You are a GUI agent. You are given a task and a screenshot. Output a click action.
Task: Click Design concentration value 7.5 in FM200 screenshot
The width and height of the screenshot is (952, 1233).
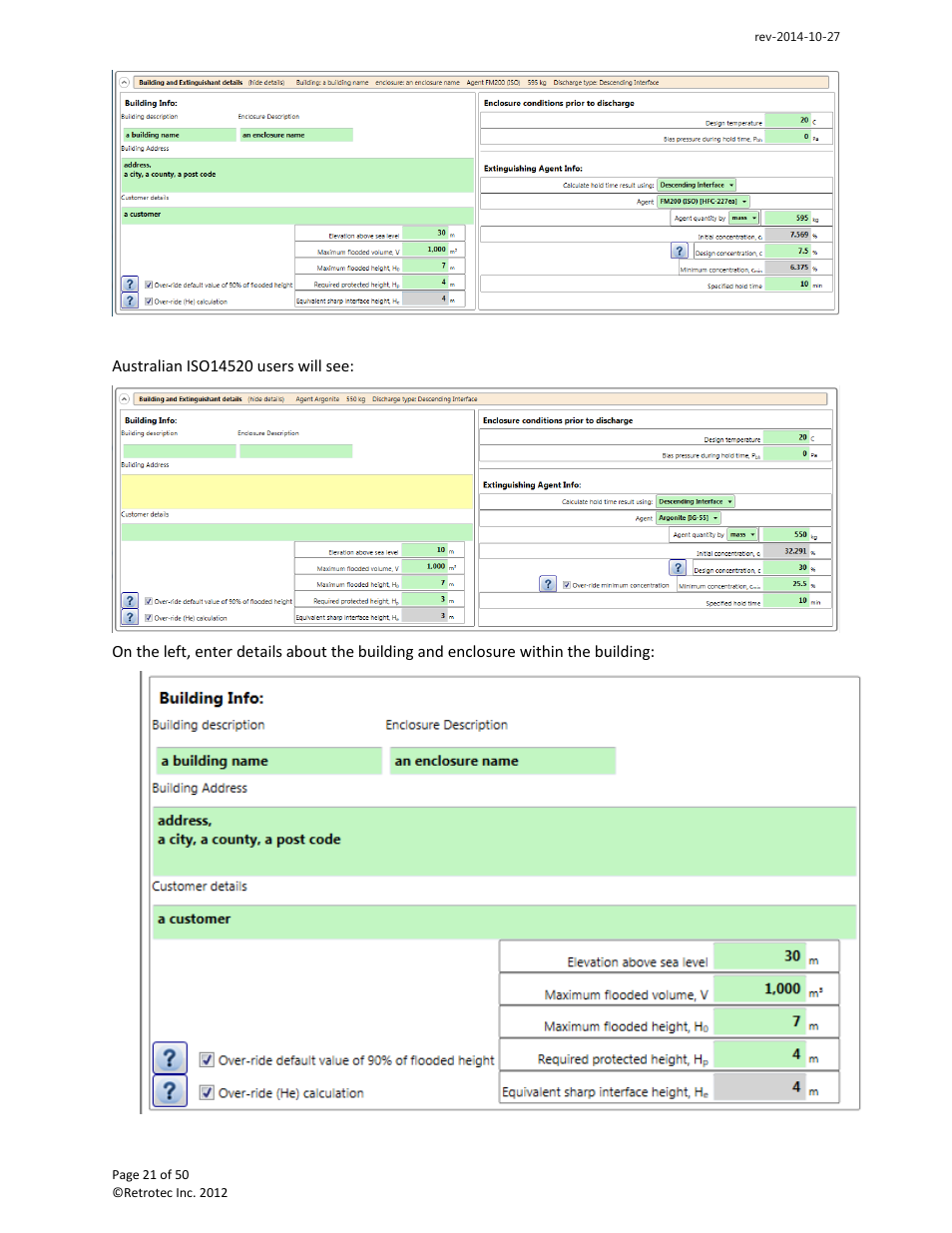coord(788,252)
